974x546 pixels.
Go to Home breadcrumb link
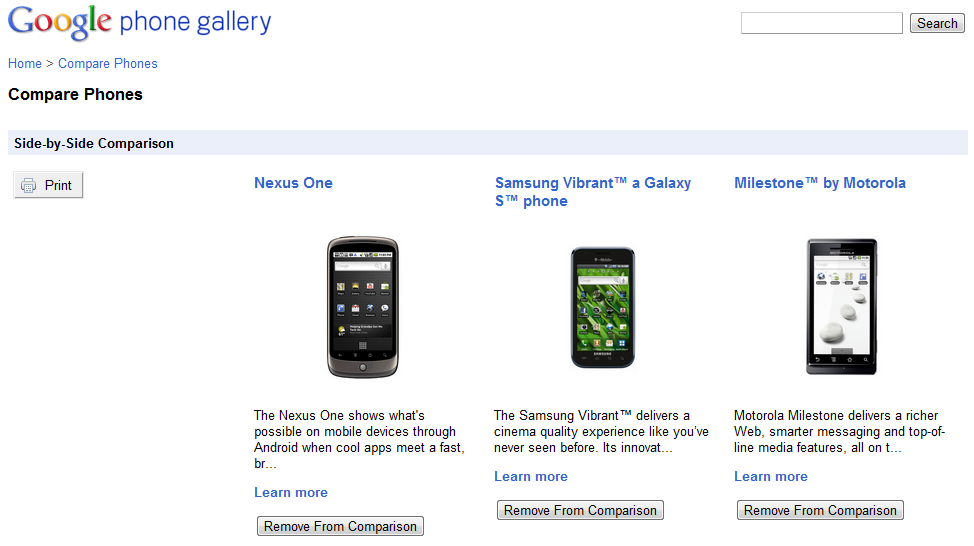[x=25, y=63]
